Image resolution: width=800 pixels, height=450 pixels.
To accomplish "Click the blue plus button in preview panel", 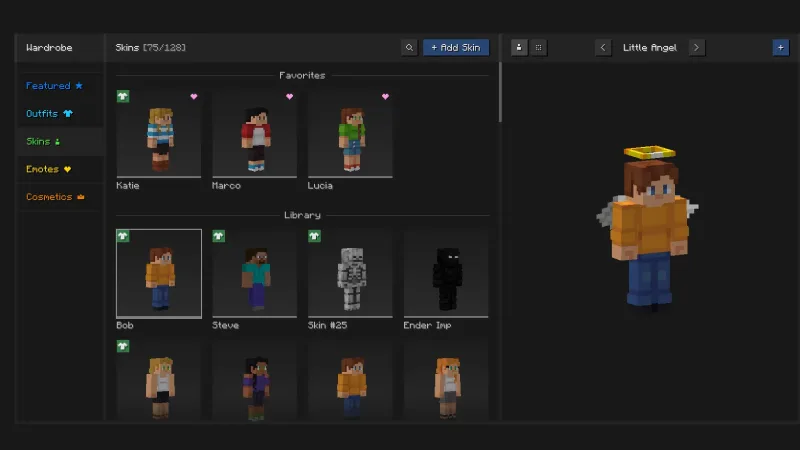I will coord(781,47).
